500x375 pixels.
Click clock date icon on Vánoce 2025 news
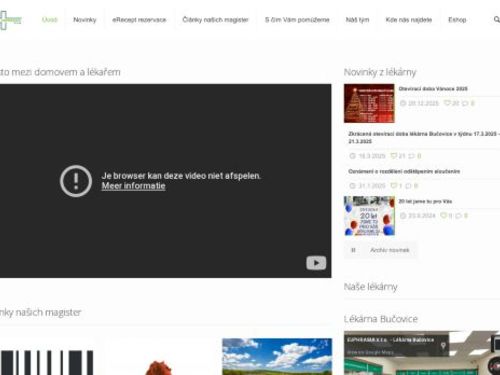coord(403,103)
